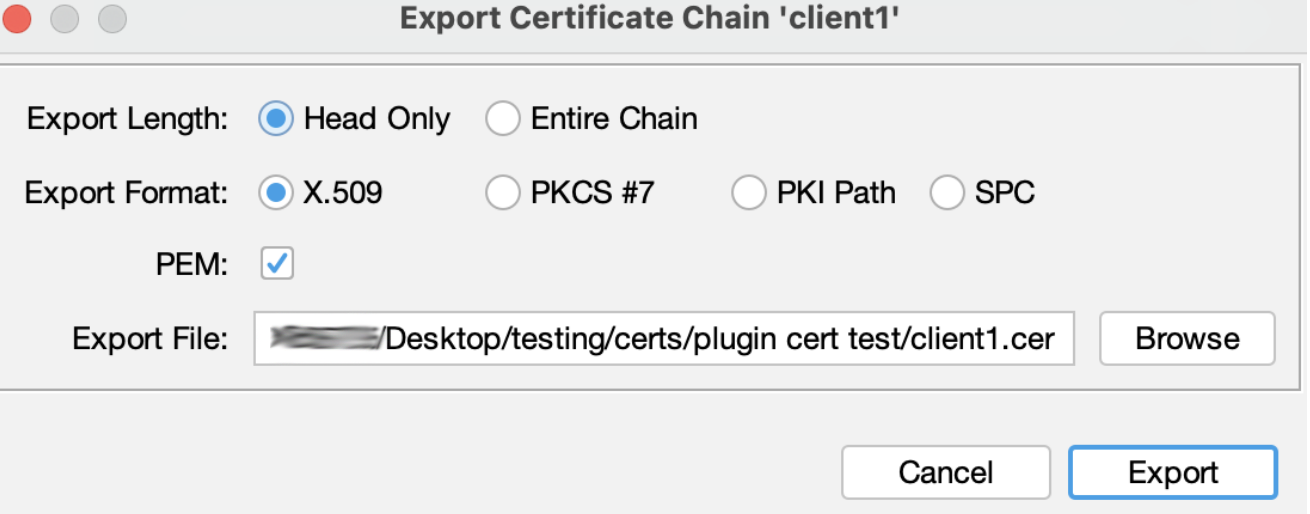Choose Entire Chain export length

[503, 119]
